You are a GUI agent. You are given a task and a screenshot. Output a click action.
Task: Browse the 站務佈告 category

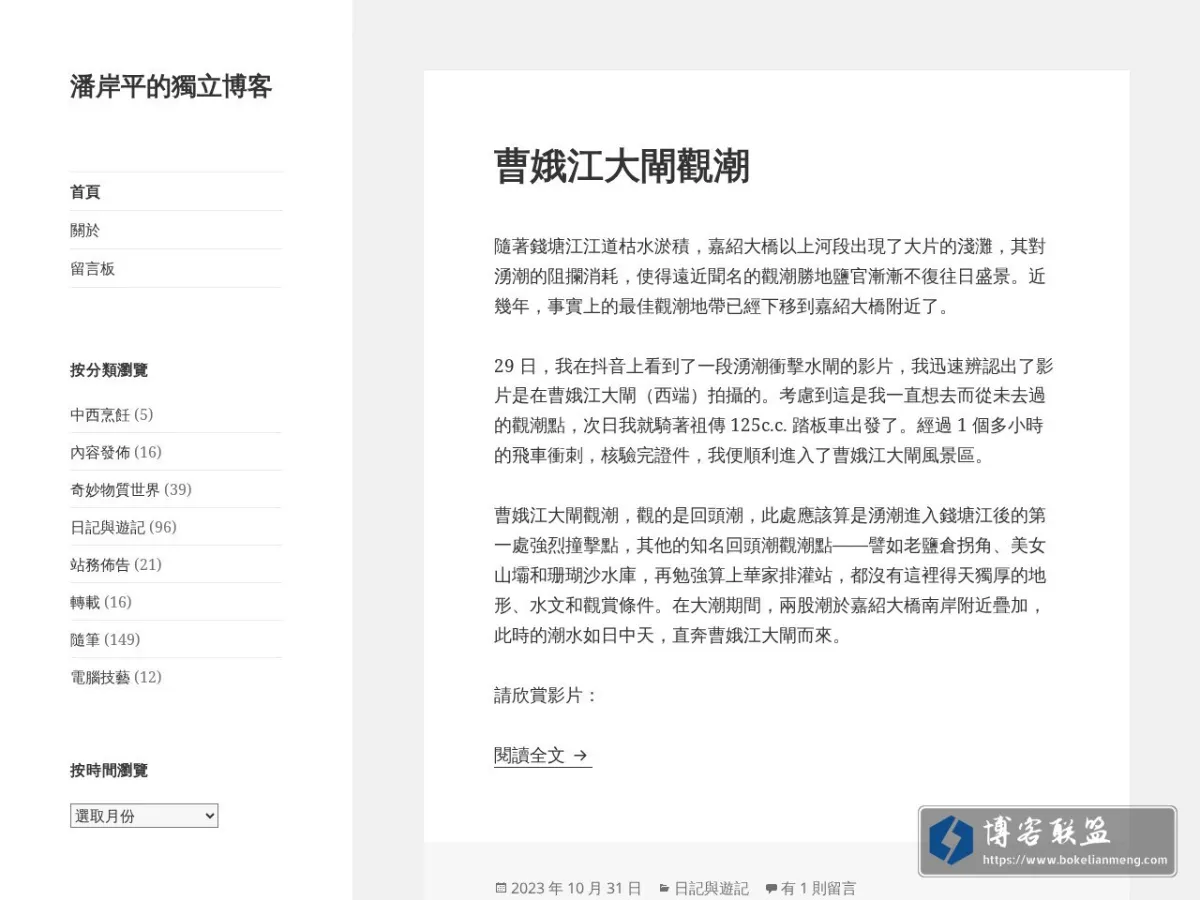click(x=100, y=564)
